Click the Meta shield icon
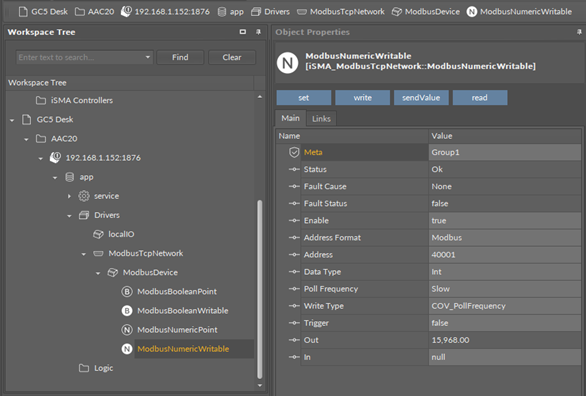 (294, 152)
